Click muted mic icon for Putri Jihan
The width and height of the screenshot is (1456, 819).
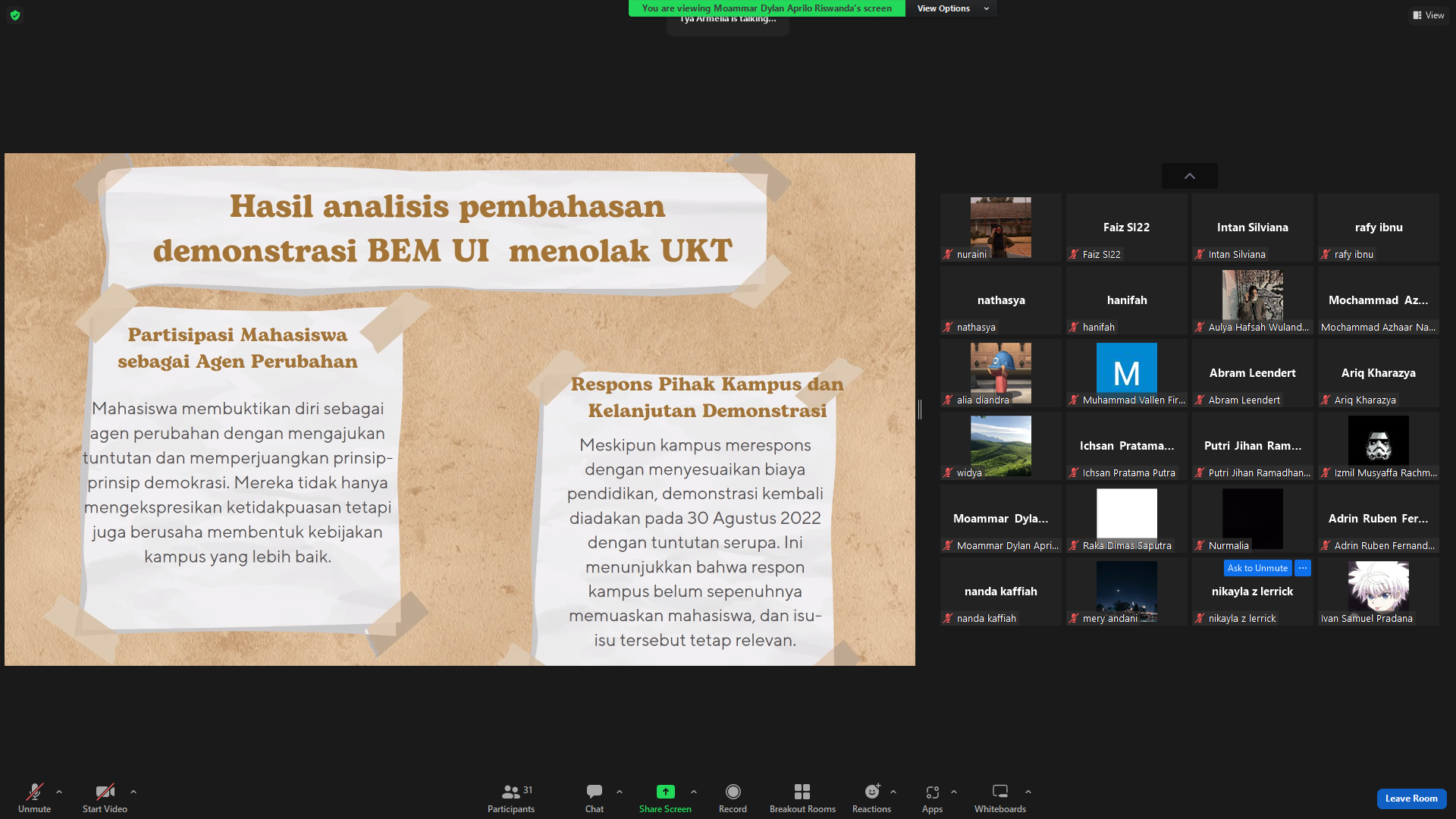pyautogui.click(x=1200, y=473)
